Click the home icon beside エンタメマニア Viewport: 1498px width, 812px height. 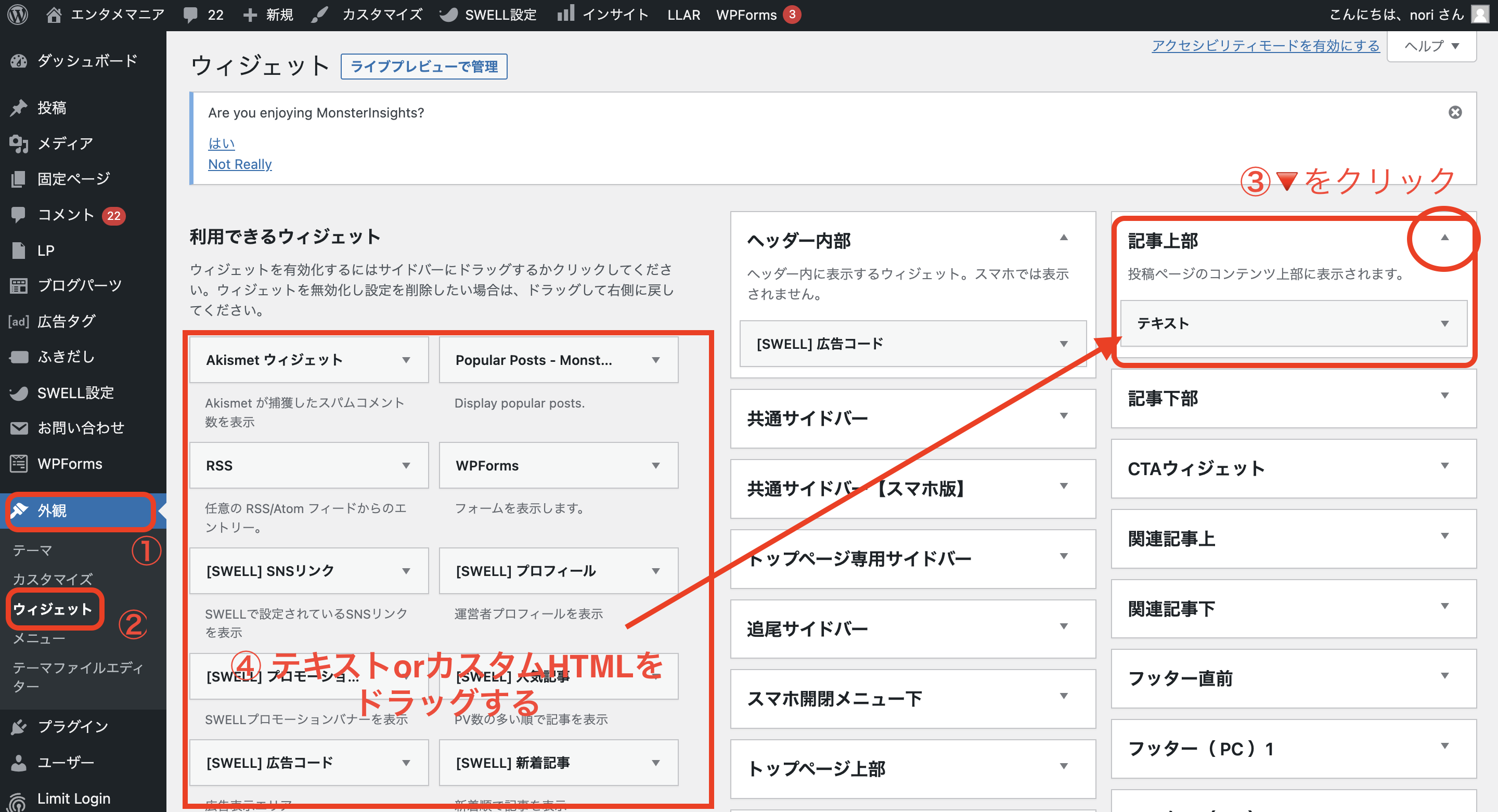click(x=54, y=15)
